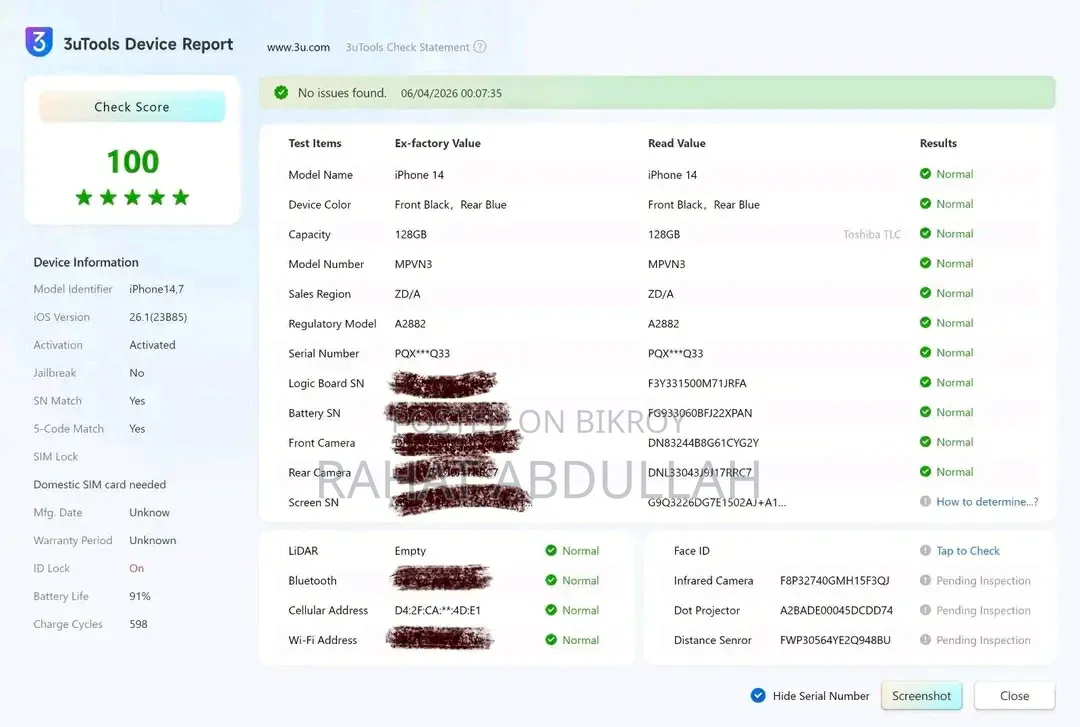Click the pending icon in Distance Sensor row
This screenshot has width=1080, height=727.
[x=925, y=639]
